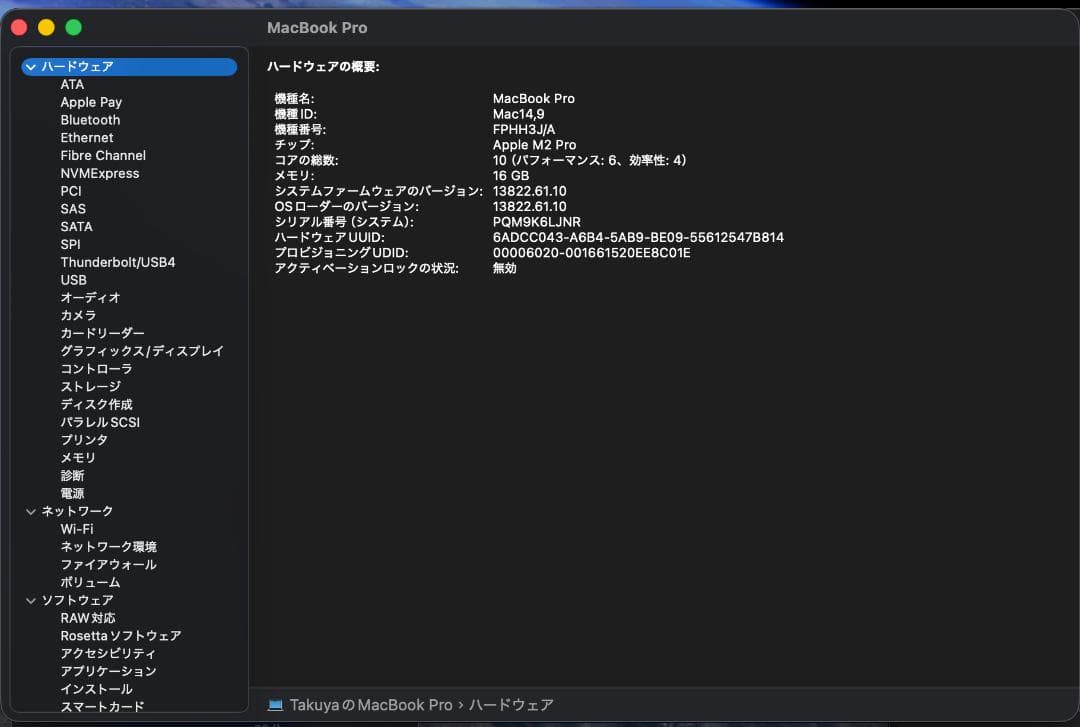Open the Ethernet hardware report
Screen dimensions: 1080x727
(x=87, y=137)
